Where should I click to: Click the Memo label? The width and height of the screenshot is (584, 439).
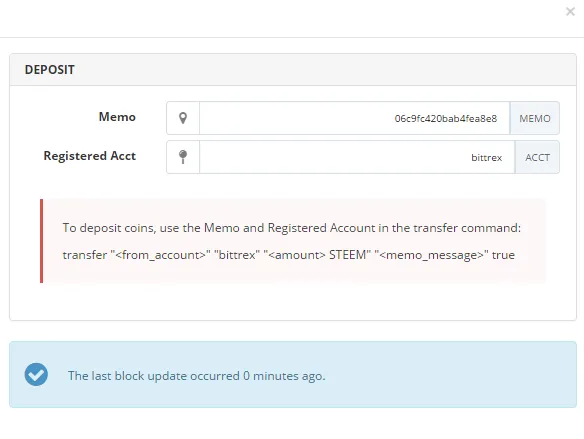click(x=117, y=117)
